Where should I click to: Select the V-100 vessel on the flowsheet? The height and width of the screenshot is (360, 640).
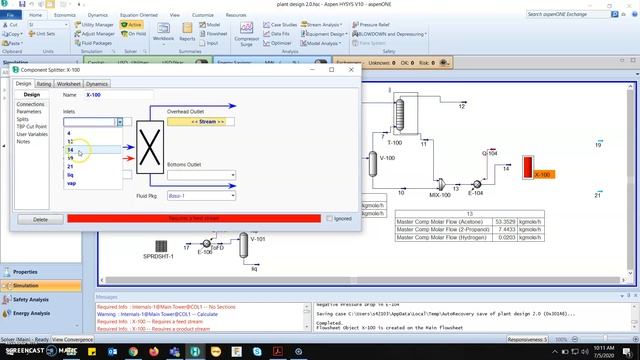tap(373, 164)
